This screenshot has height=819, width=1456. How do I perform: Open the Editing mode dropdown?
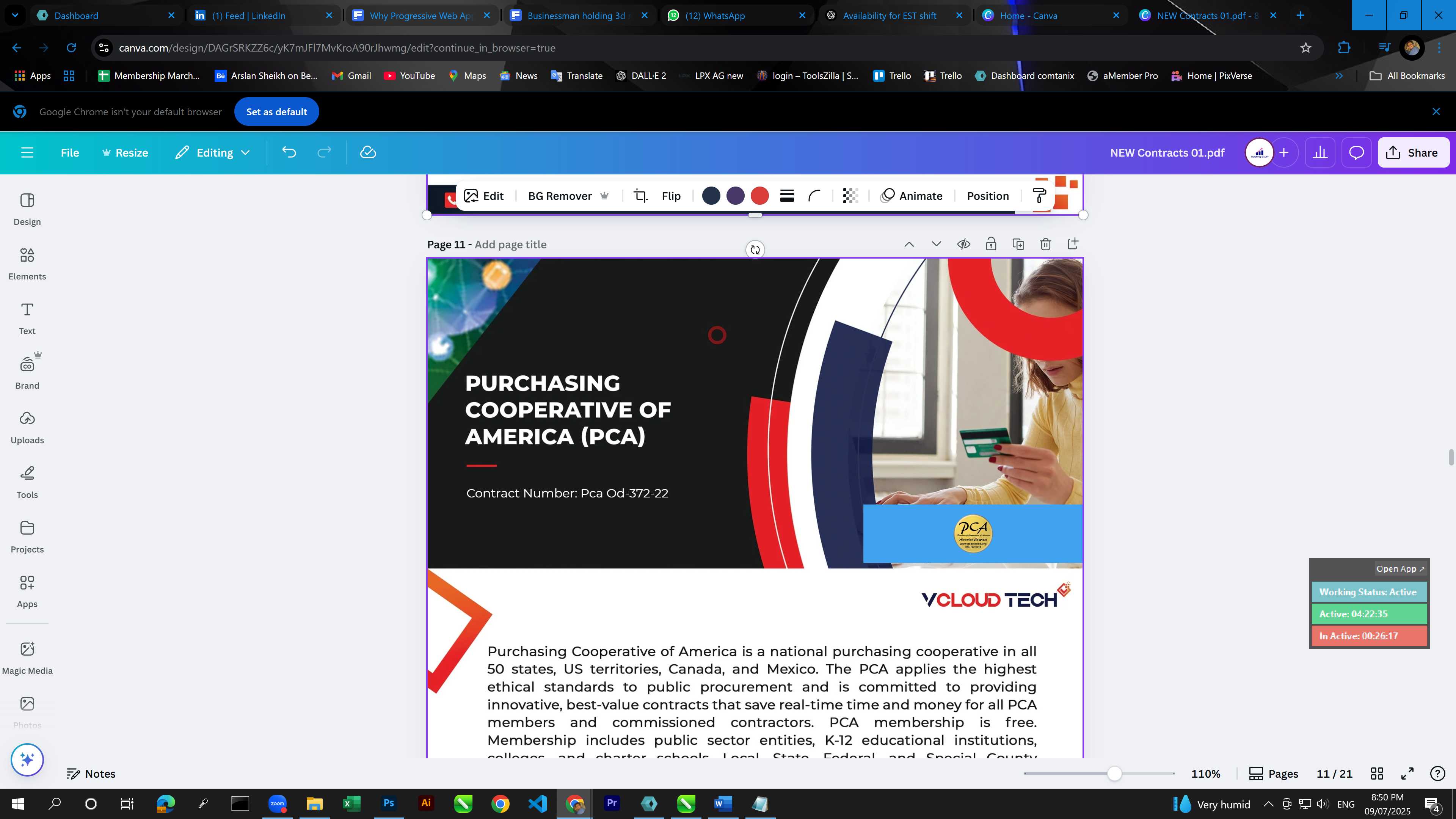tap(212, 152)
